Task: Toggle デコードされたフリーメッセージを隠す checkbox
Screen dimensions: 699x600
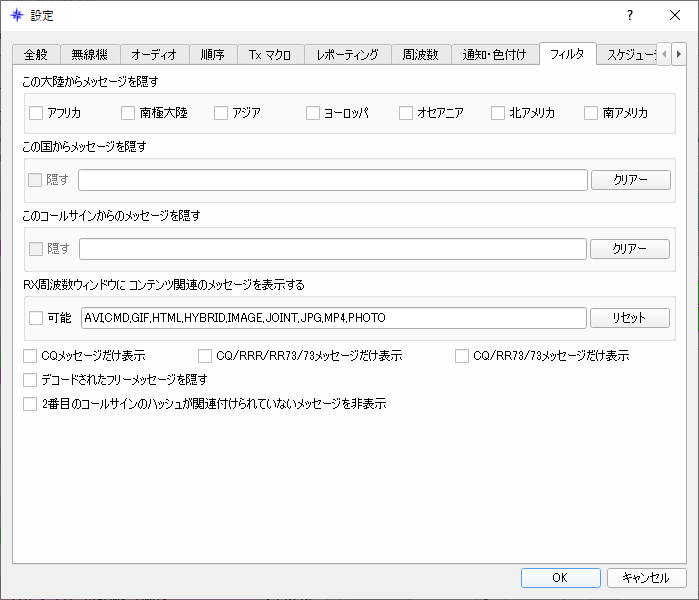Action: click(x=30, y=380)
